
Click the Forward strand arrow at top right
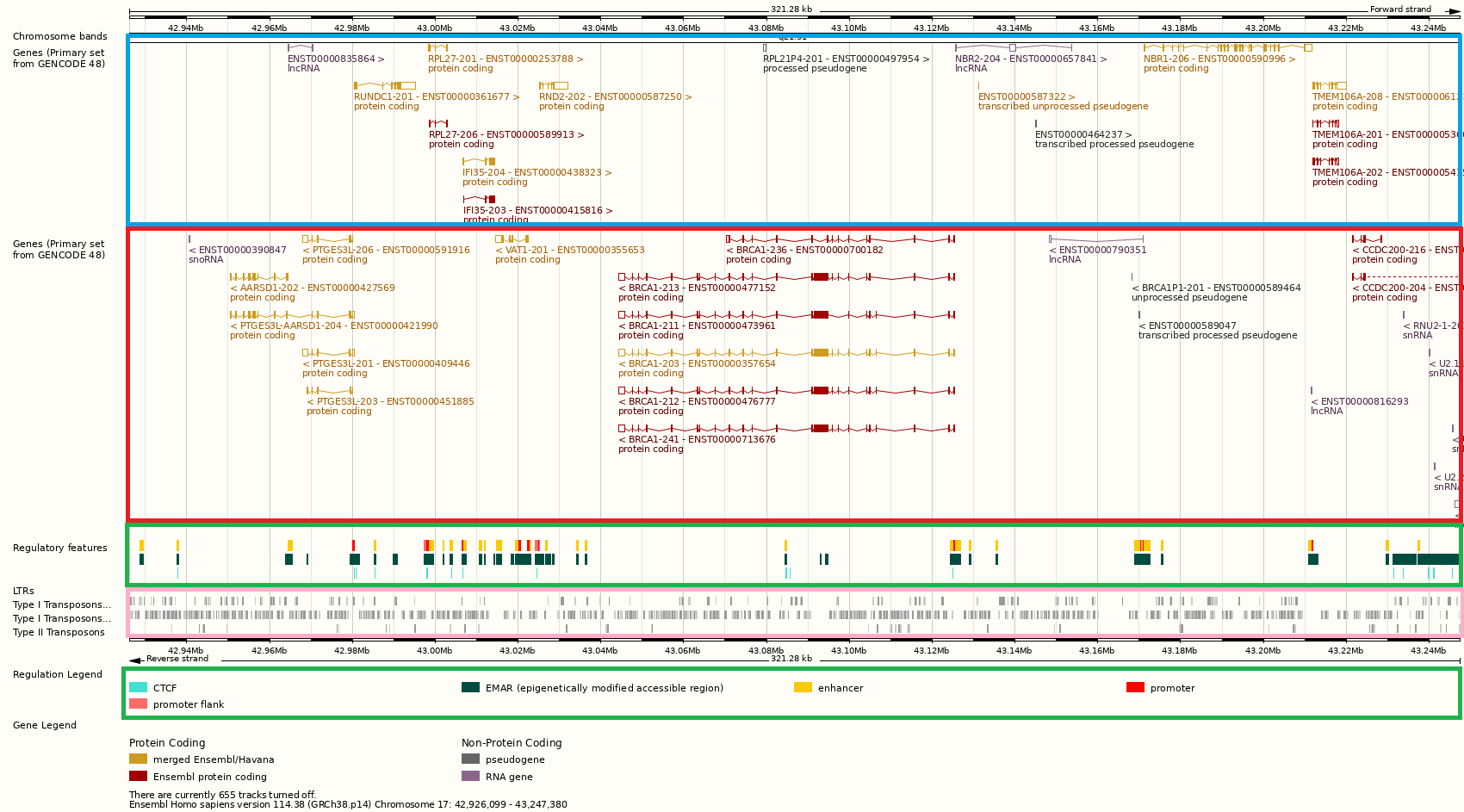(x=1454, y=11)
